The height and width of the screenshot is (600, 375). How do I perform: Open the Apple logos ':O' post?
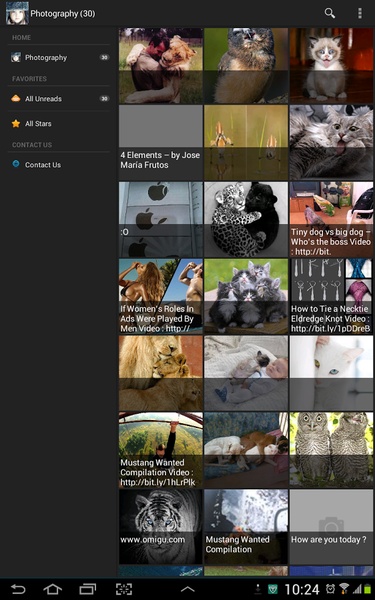coord(161,219)
